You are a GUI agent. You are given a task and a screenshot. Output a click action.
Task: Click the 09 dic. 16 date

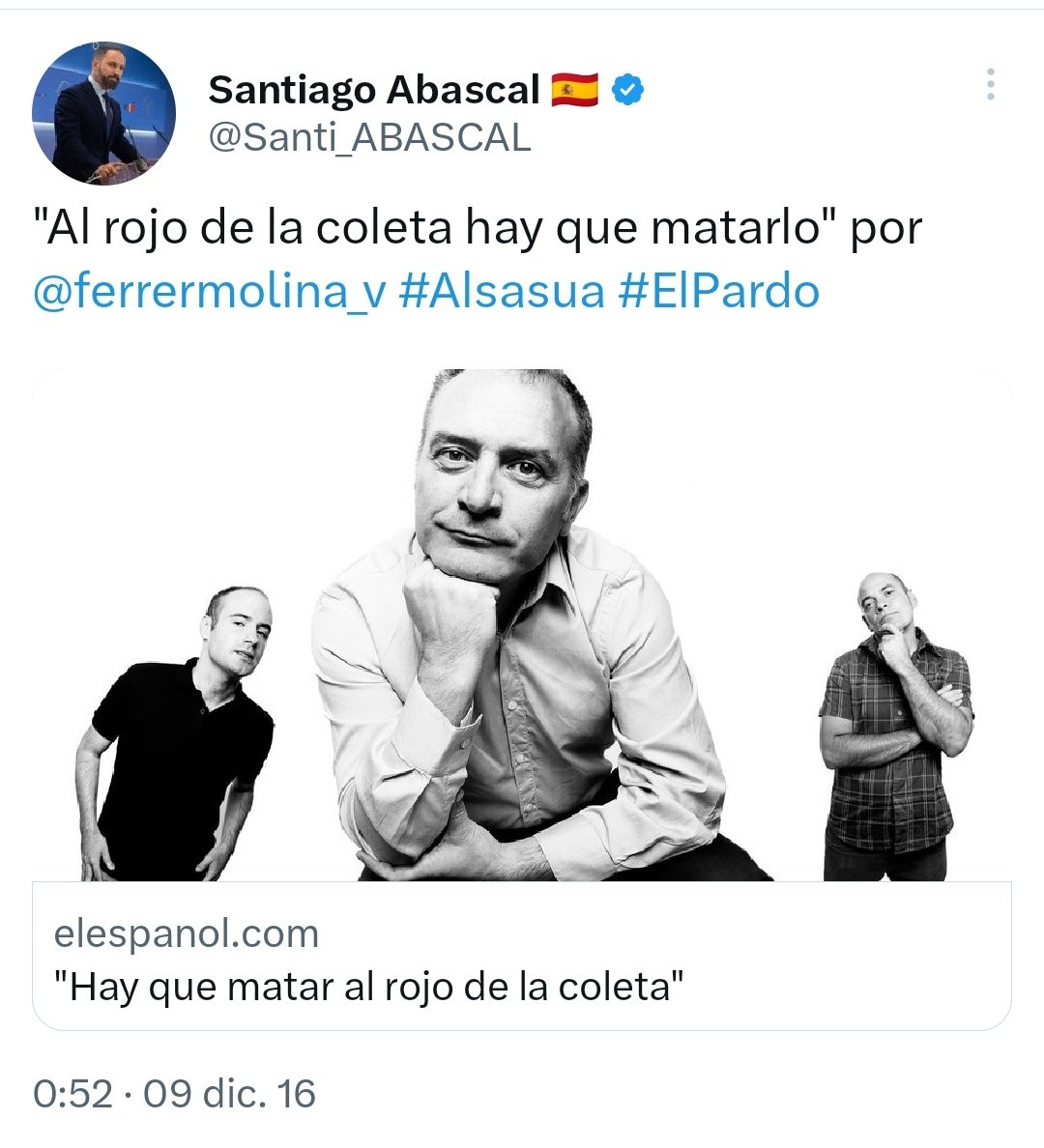tap(229, 1094)
